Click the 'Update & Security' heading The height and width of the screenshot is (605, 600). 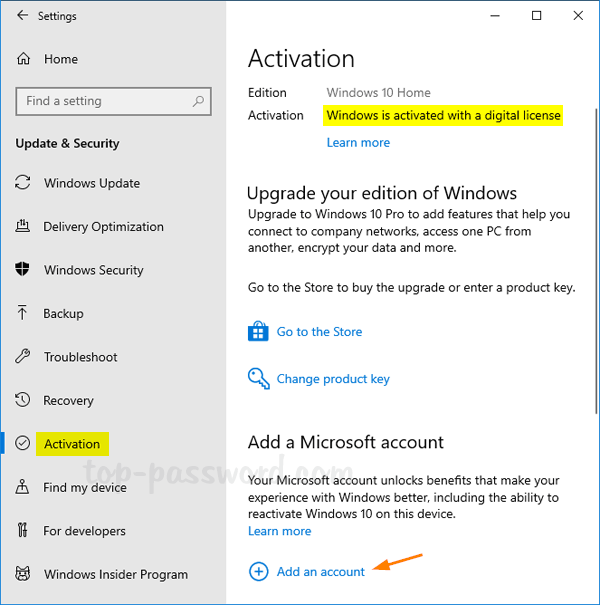point(67,143)
